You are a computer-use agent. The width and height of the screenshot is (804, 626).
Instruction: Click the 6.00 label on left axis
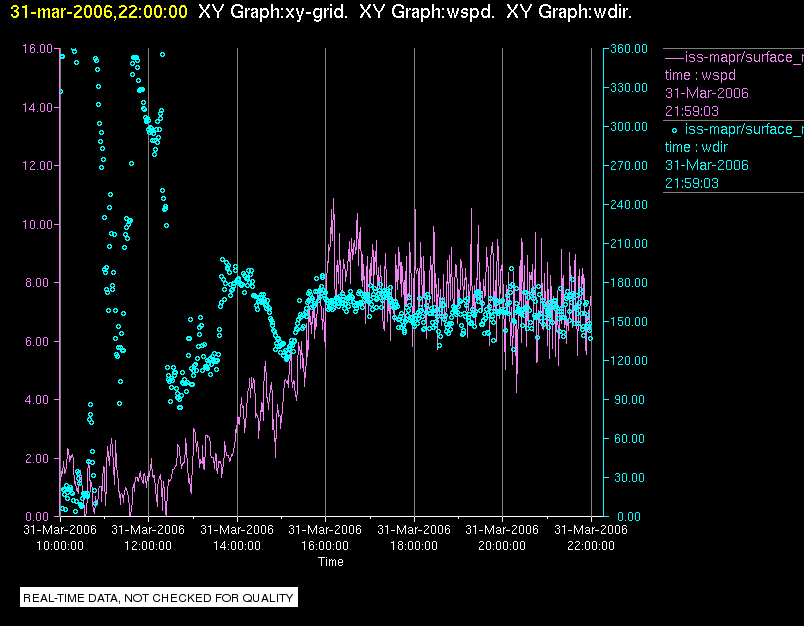click(39, 341)
